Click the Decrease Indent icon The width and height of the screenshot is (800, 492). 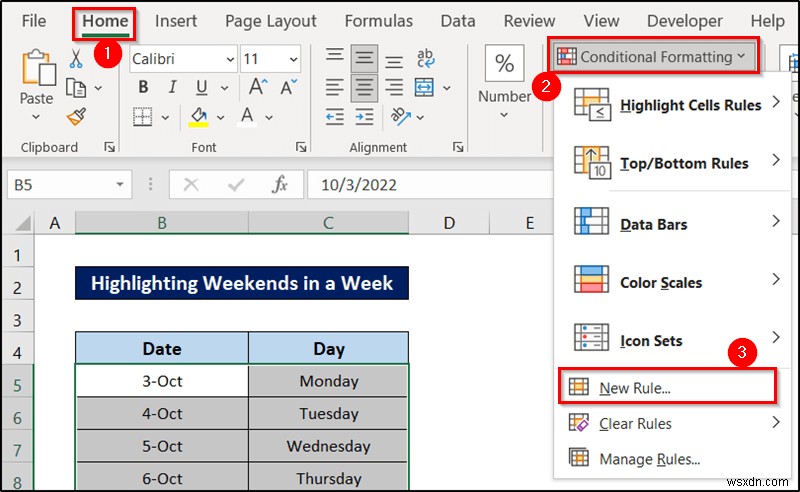(x=335, y=117)
